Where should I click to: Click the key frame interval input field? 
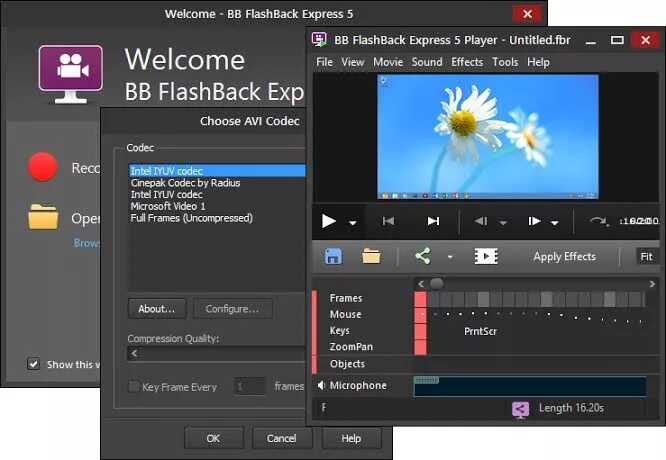coord(249,386)
